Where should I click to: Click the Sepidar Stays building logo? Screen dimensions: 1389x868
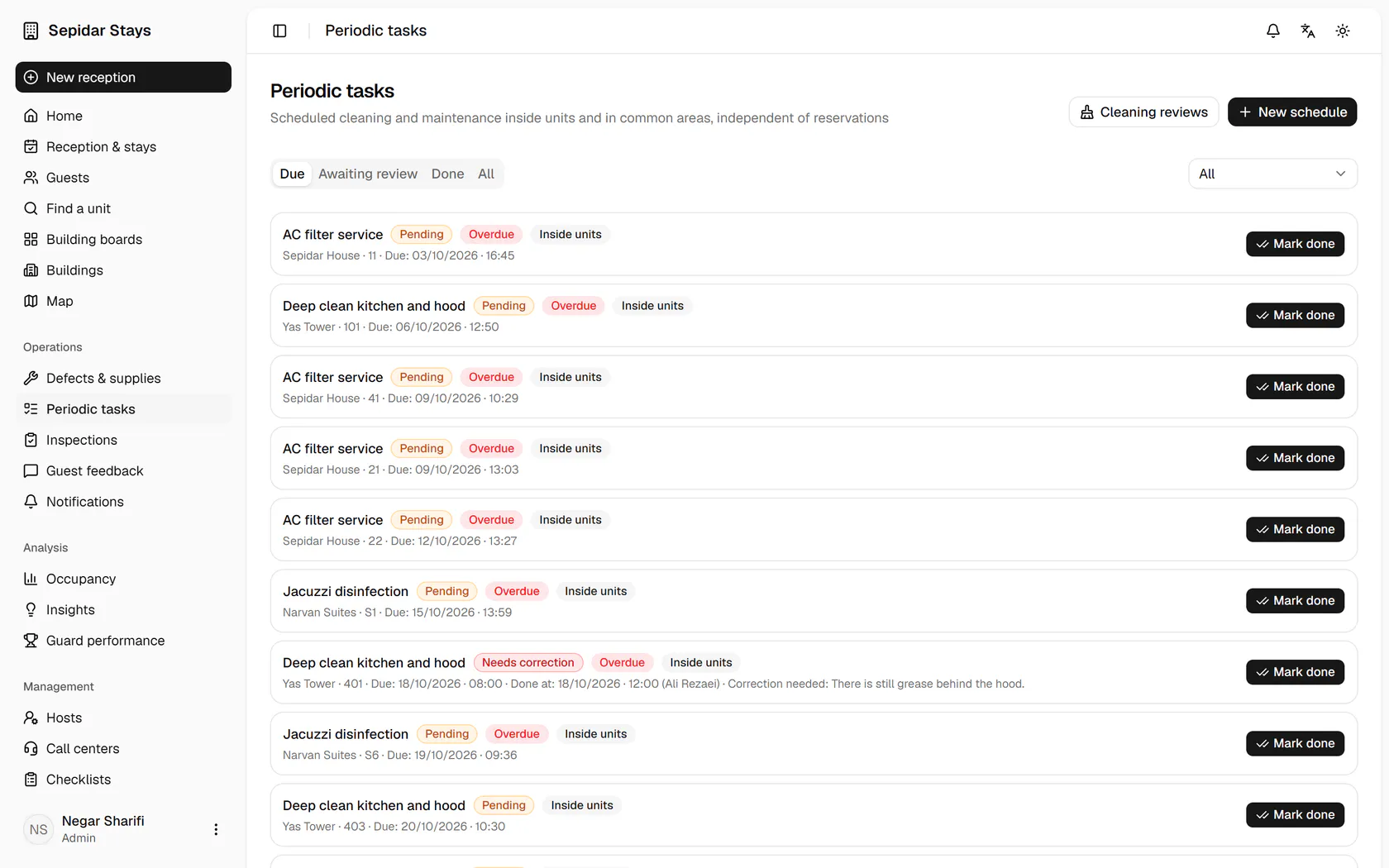pos(31,31)
